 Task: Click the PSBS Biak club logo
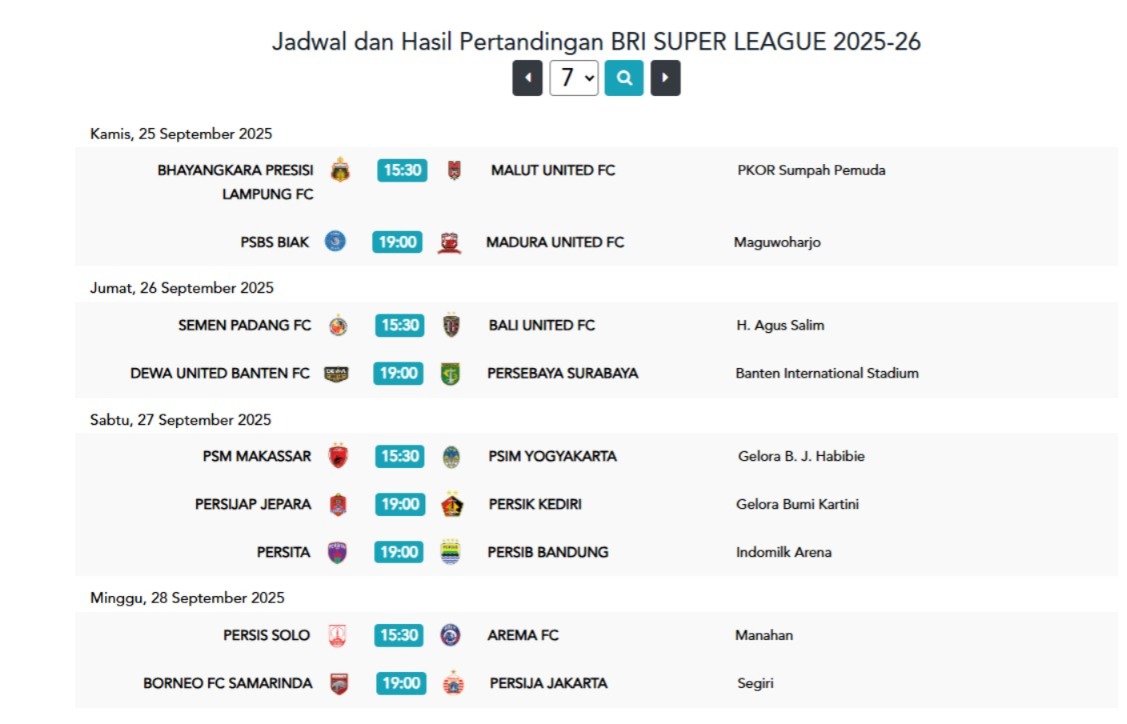tap(335, 242)
